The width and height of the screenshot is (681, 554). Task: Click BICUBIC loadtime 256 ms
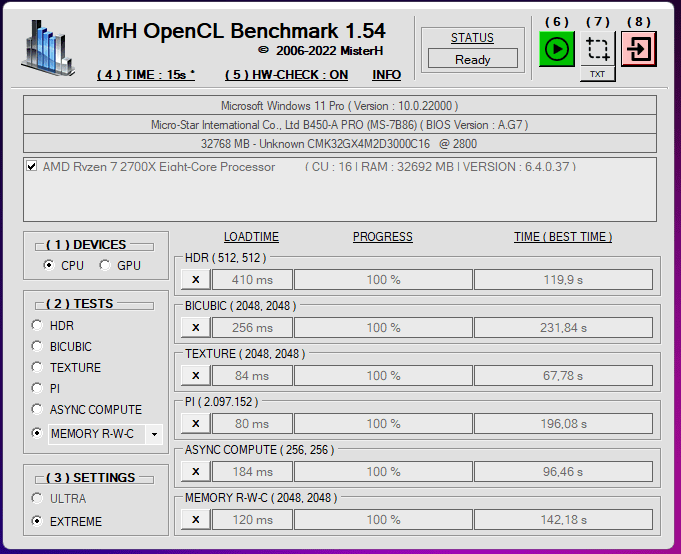(252, 327)
